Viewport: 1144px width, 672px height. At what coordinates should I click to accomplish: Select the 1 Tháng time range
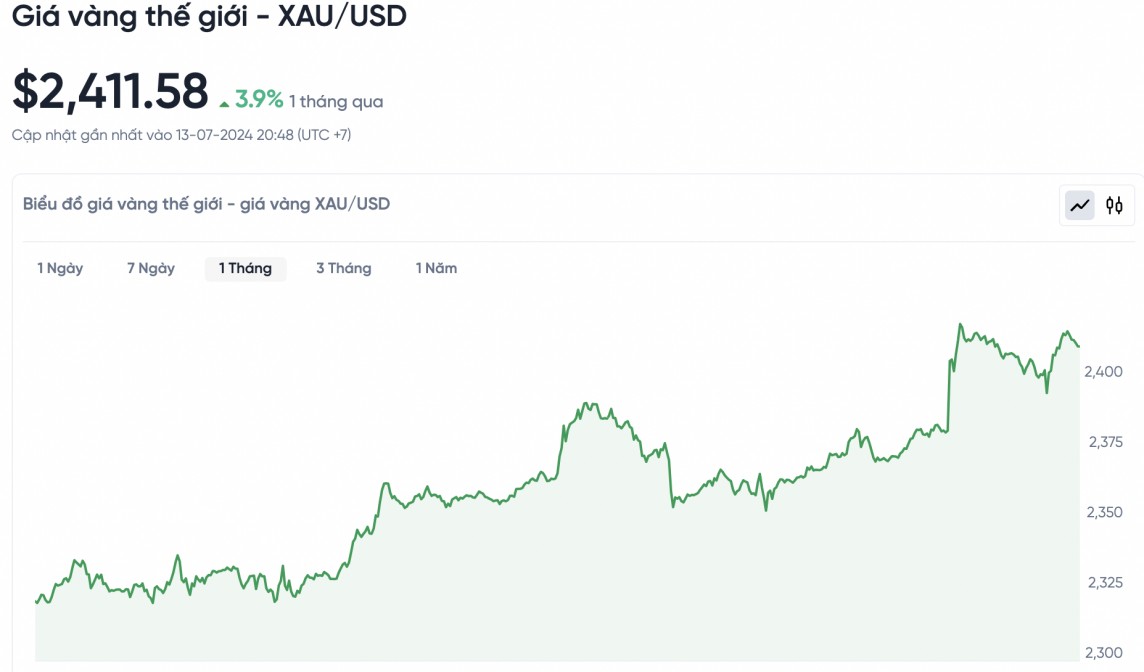pyautogui.click(x=245, y=268)
